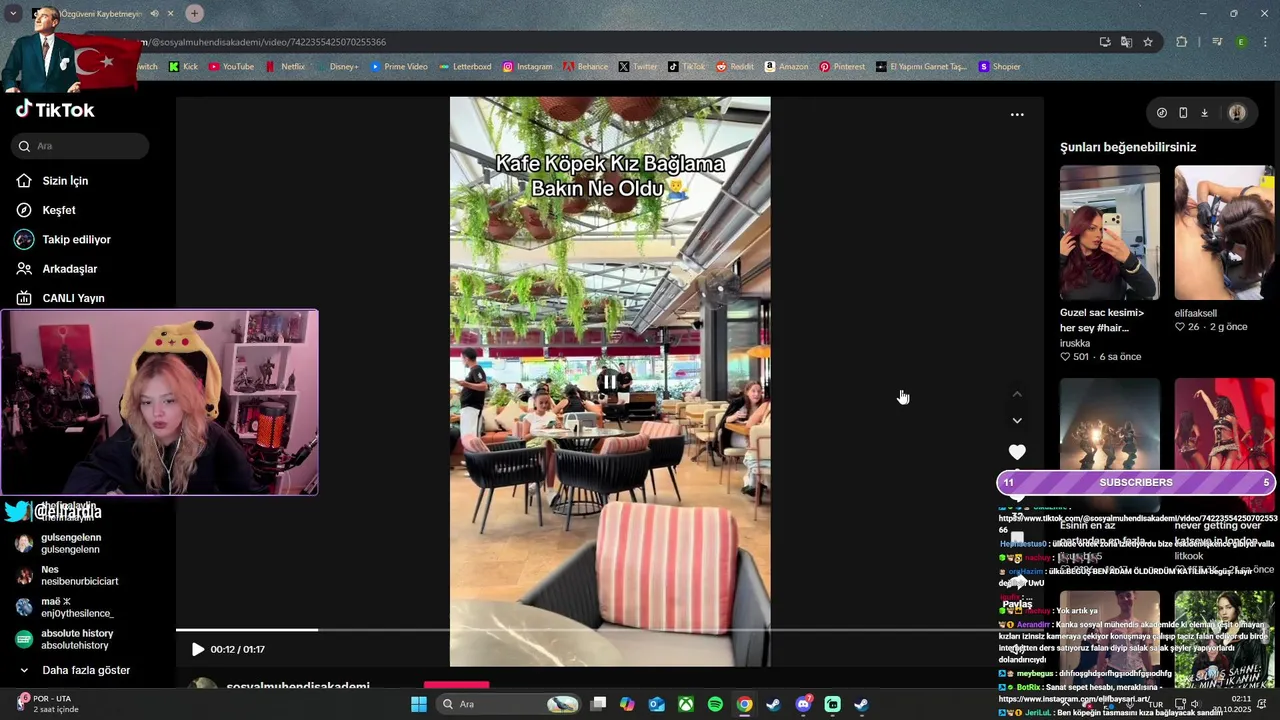1280x720 pixels.
Task: Open the Prime Video bookmark
Action: 399,67
